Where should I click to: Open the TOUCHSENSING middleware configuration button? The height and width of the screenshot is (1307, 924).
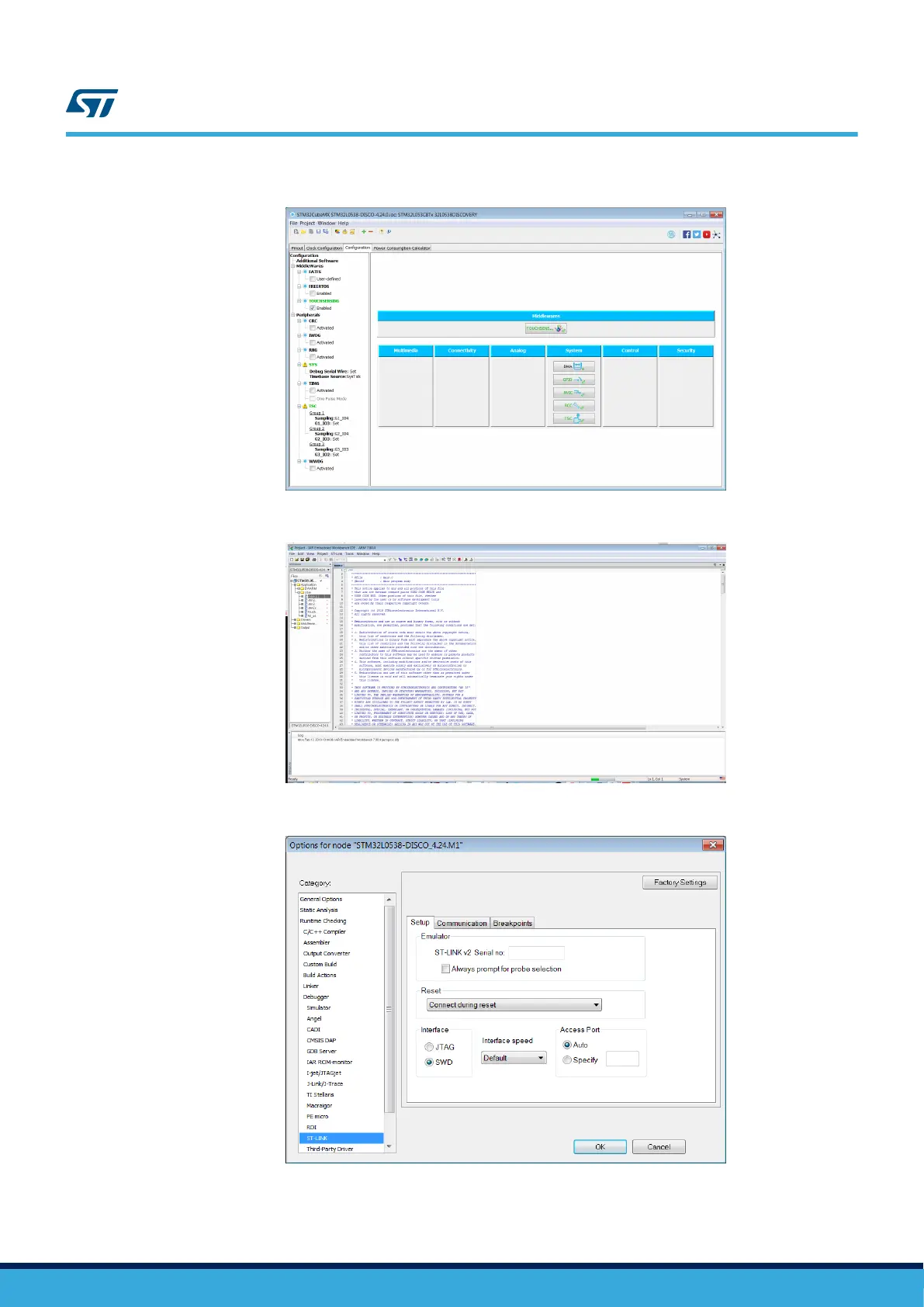coord(546,328)
